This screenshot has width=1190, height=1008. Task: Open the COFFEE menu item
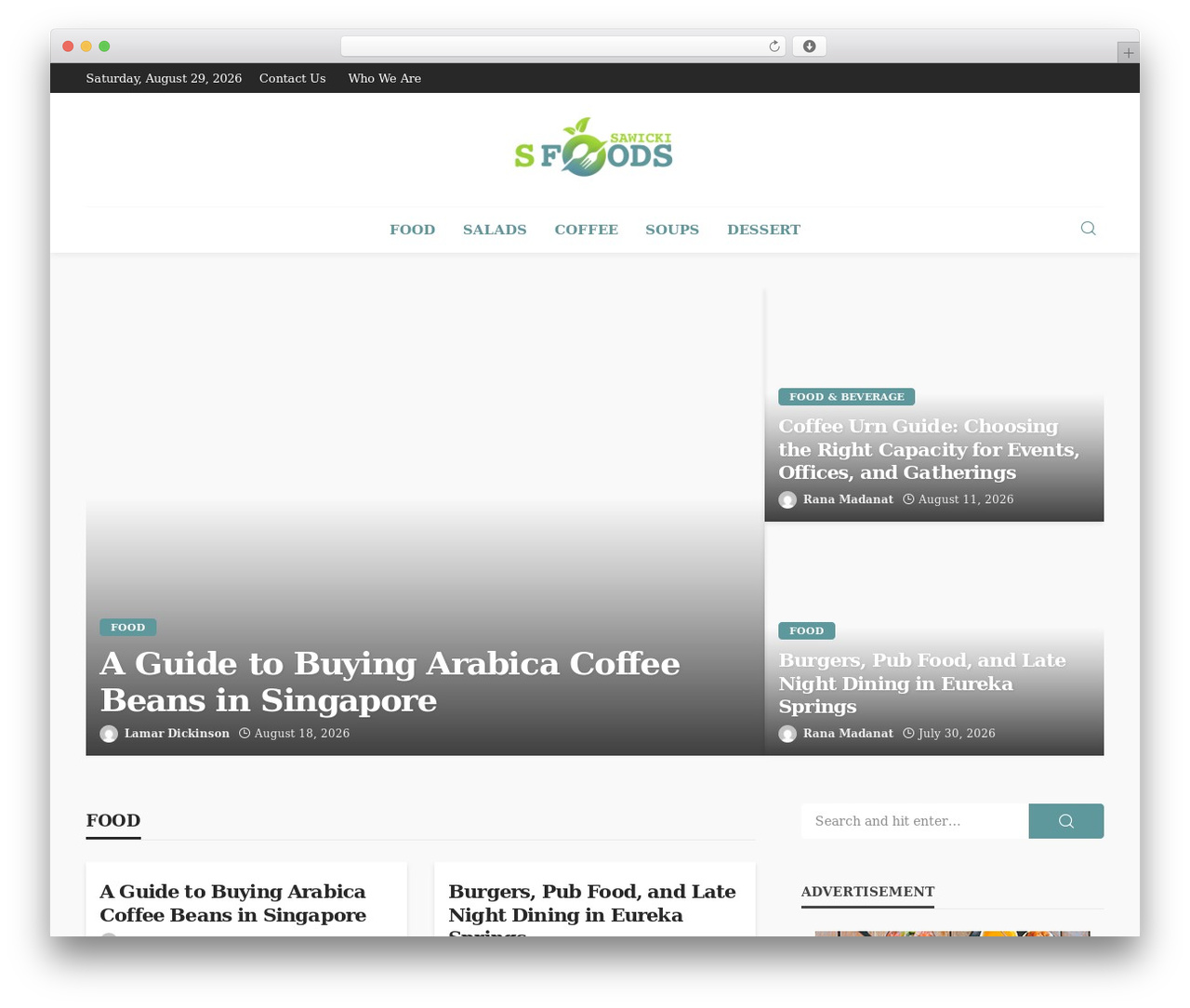coord(586,230)
